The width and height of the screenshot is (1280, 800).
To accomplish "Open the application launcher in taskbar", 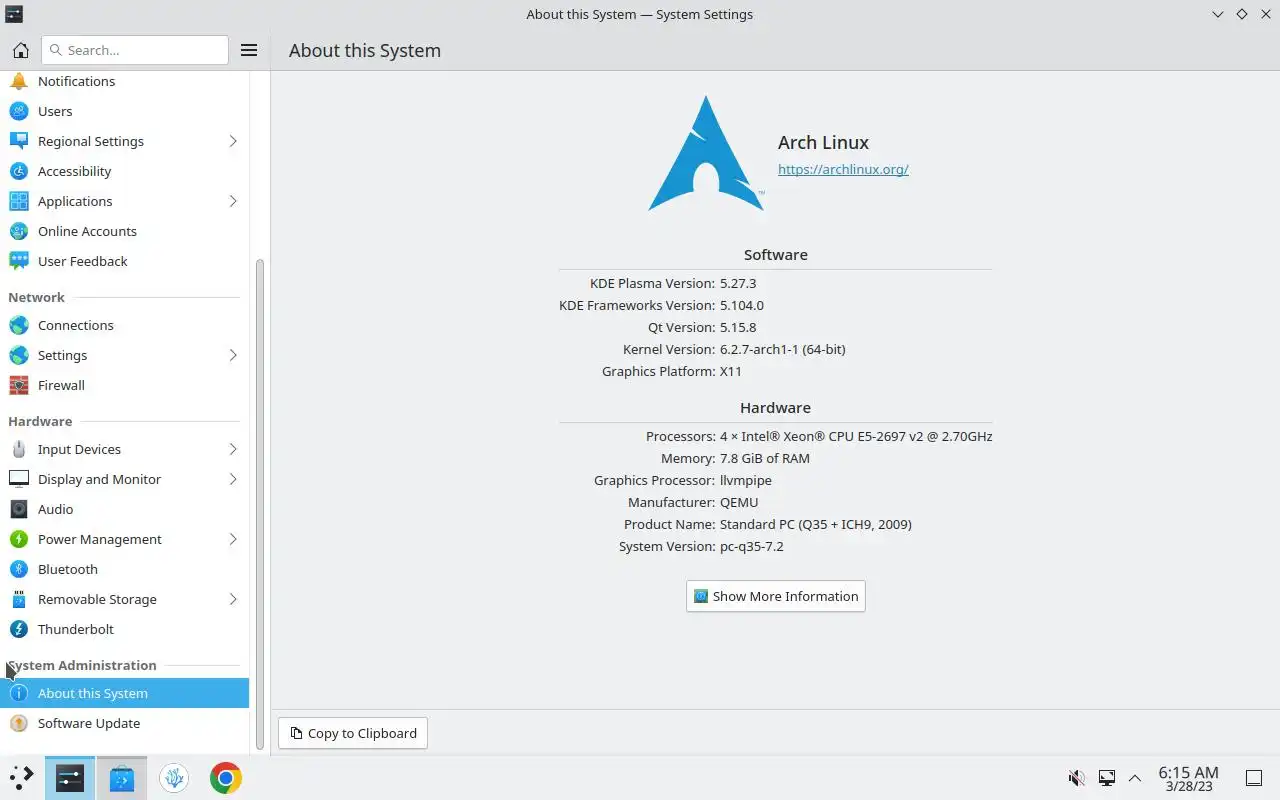I will click(21, 778).
